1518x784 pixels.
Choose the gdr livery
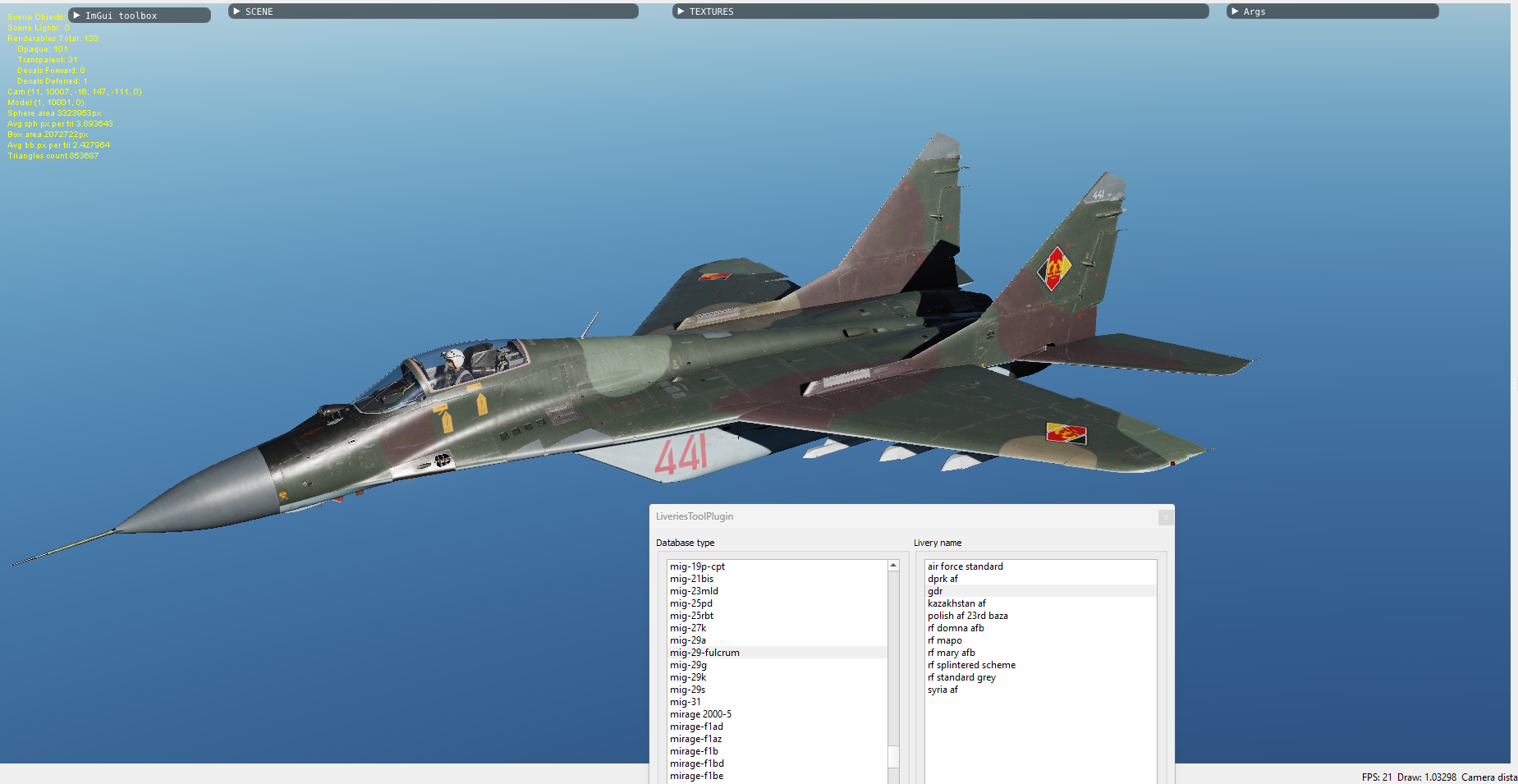point(1040,591)
